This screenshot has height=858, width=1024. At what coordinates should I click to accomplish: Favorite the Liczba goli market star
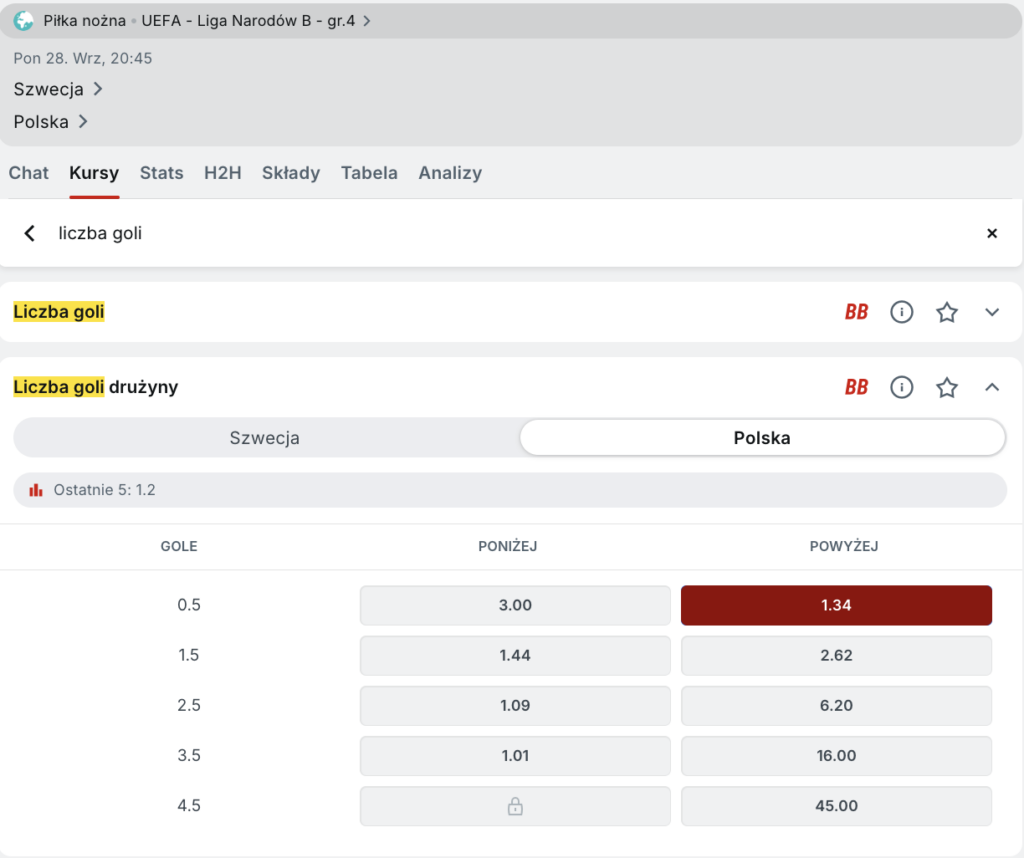pyautogui.click(x=947, y=312)
